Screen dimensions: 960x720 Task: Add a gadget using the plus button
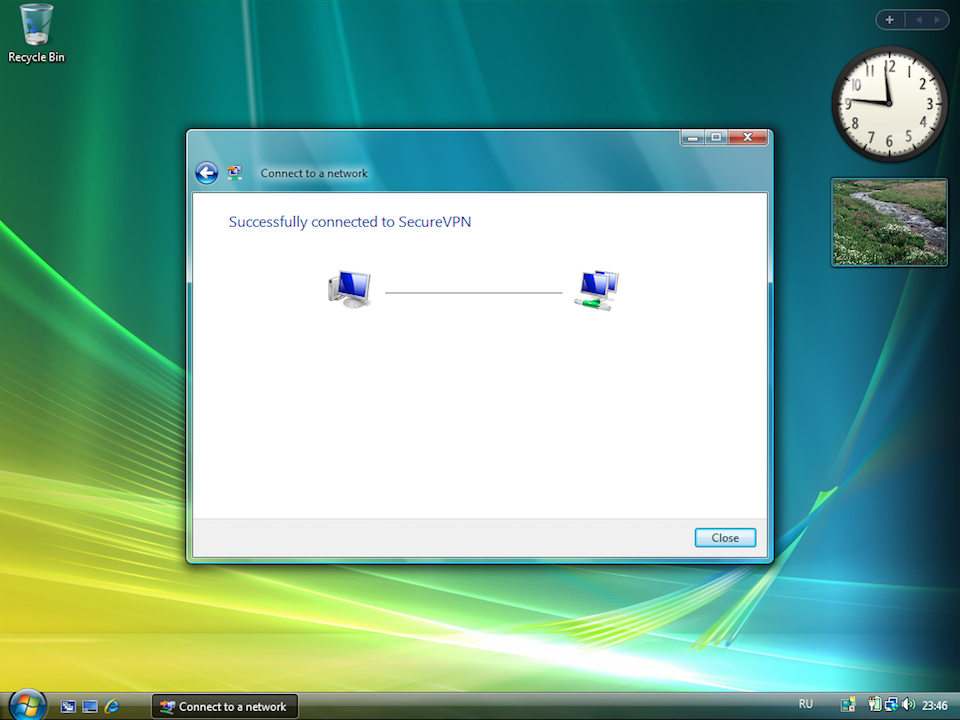coord(889,19)
